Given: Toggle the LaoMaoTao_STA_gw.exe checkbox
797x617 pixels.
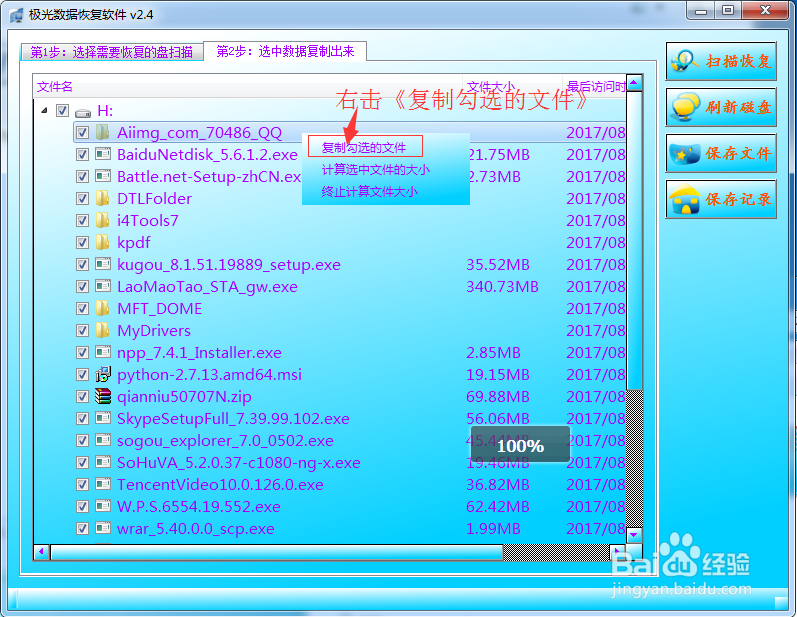Looking at the screenshot, I should 82,287.
